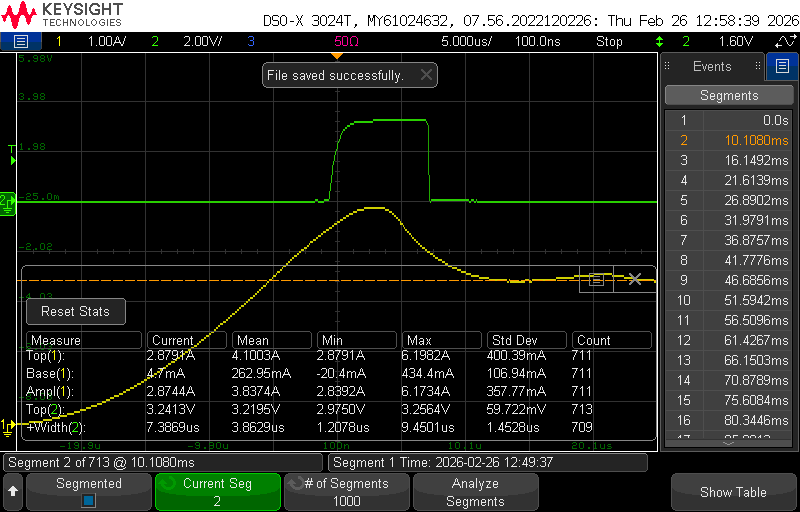800x512 pixels.
Task: Click Segment 2 of 713 status field
Action: coord(163,463)
